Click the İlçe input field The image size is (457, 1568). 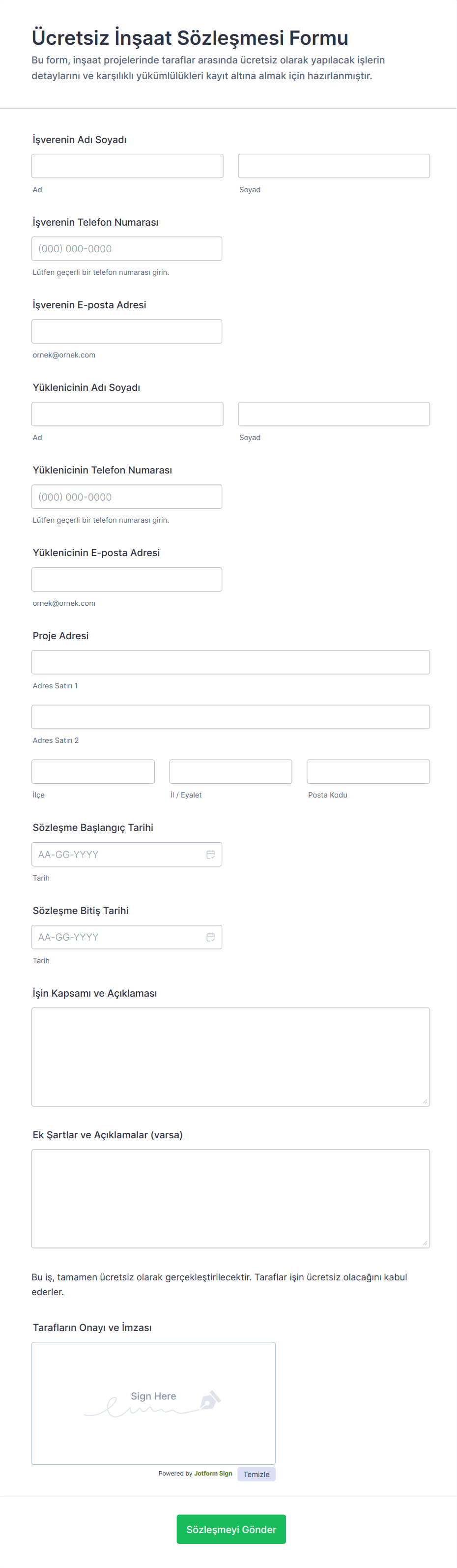(93, 771)
